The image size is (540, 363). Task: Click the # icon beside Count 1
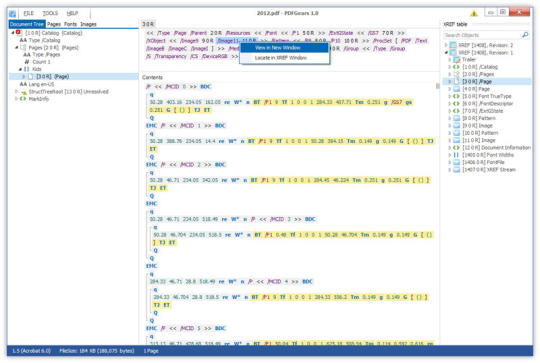(x=27, y=62)
